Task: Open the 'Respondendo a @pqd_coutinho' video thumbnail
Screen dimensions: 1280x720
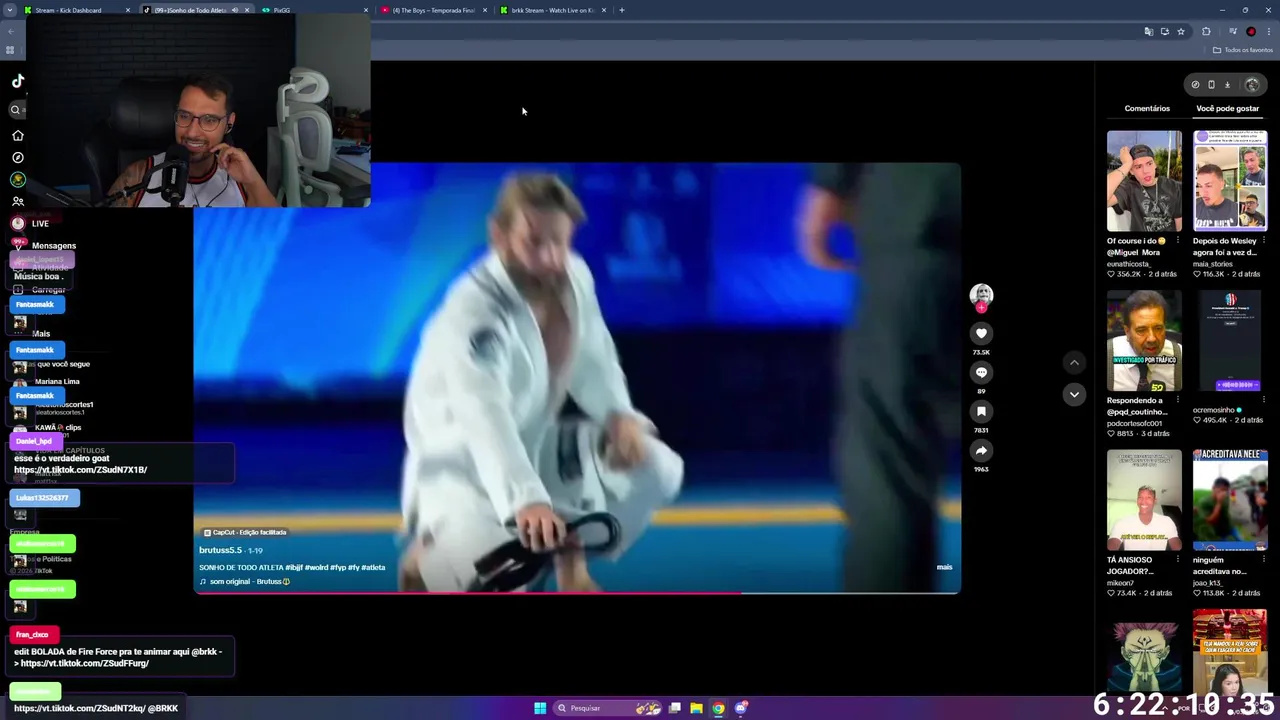Action: [1144, 341]
